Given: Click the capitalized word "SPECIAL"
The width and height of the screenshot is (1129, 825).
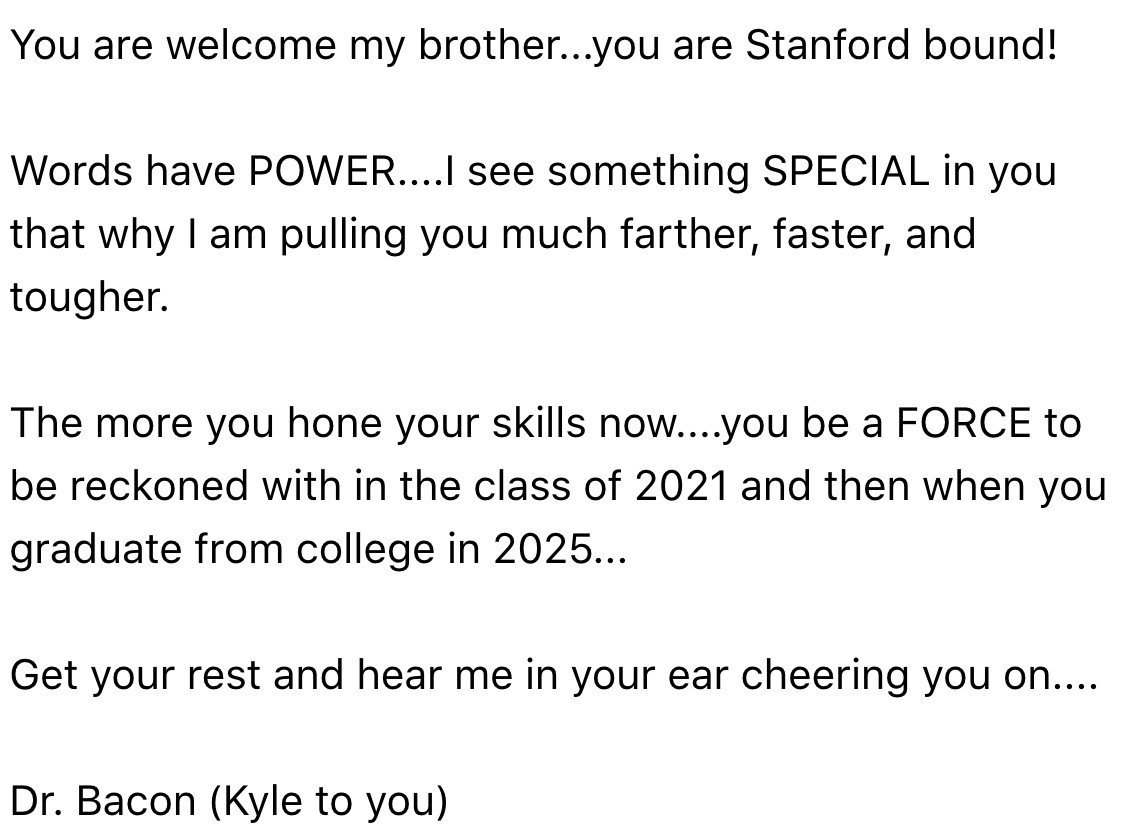Looking at the screenshot, I should [846, 171].
